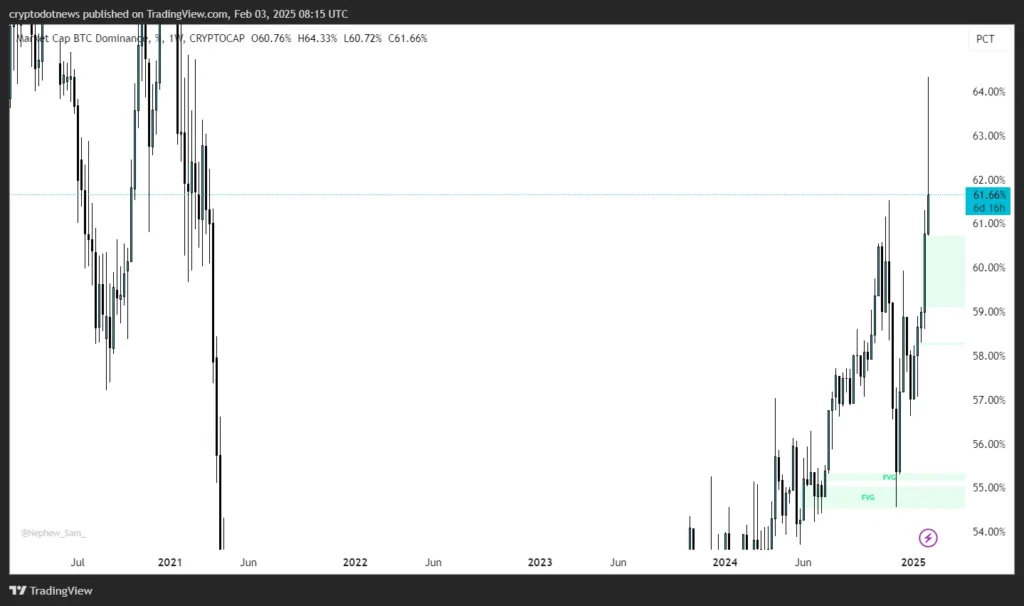The height and width of the screenshot is (606, 1024).
Task: Click the 58.00% price axis label
Action: (987, 356)
